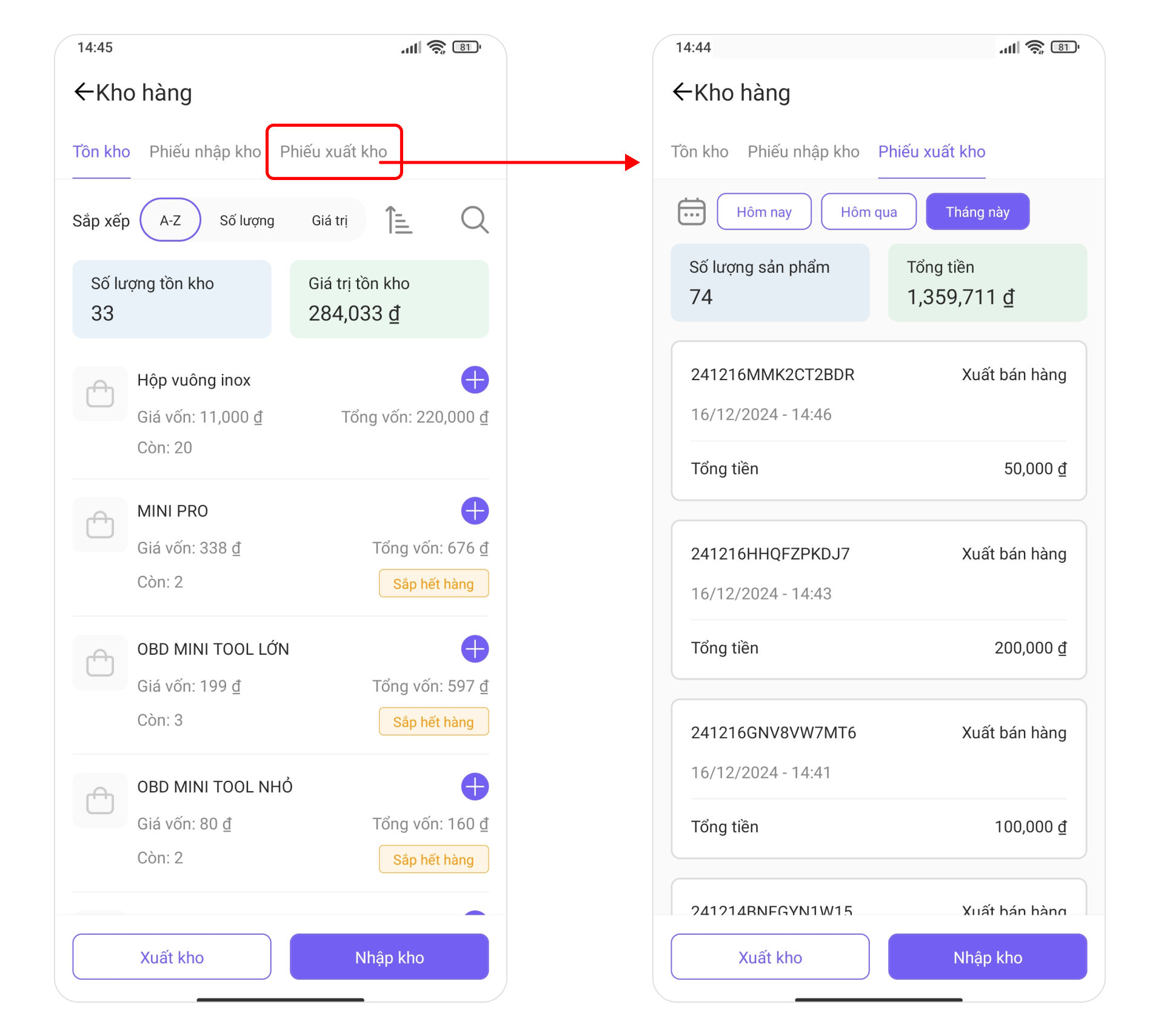Viewport: 1164px width, 1036px height.
Task: Toggle the ascending sort order icon
Action: click(x=398, y=220)
